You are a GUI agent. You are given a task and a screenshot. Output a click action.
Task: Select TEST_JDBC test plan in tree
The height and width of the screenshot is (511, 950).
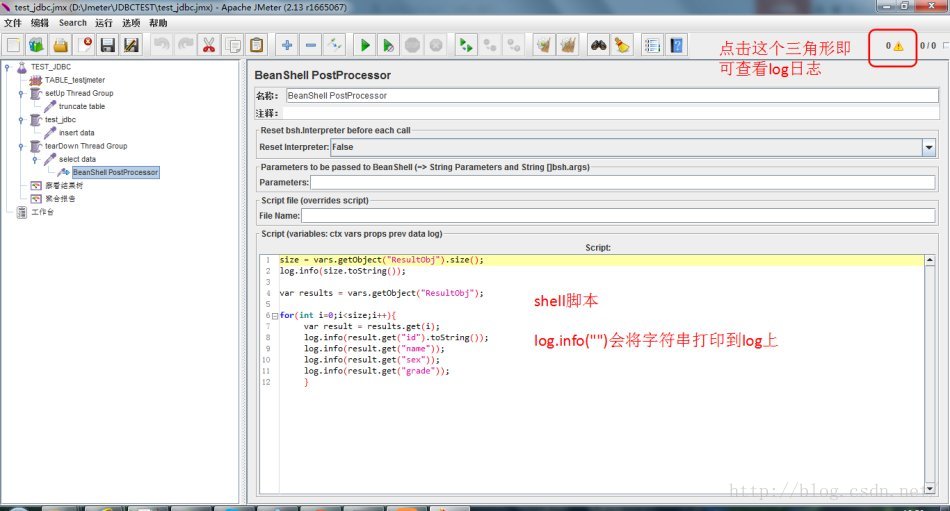[51, 67]
